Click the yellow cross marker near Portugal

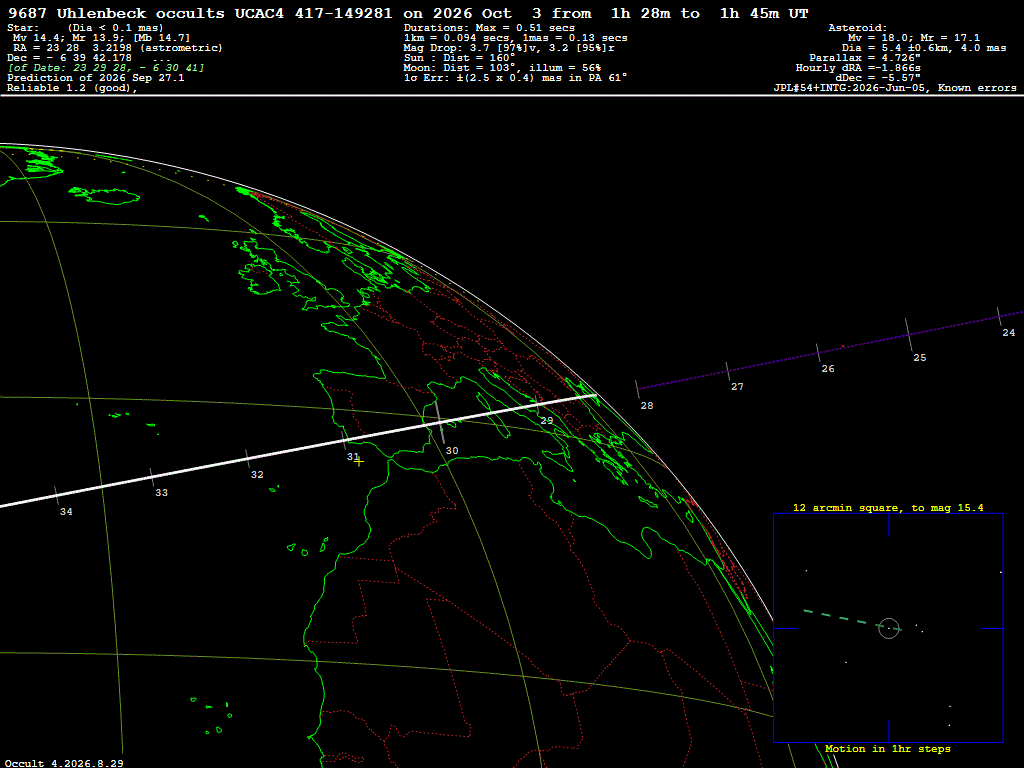click(x=359, y=462)
